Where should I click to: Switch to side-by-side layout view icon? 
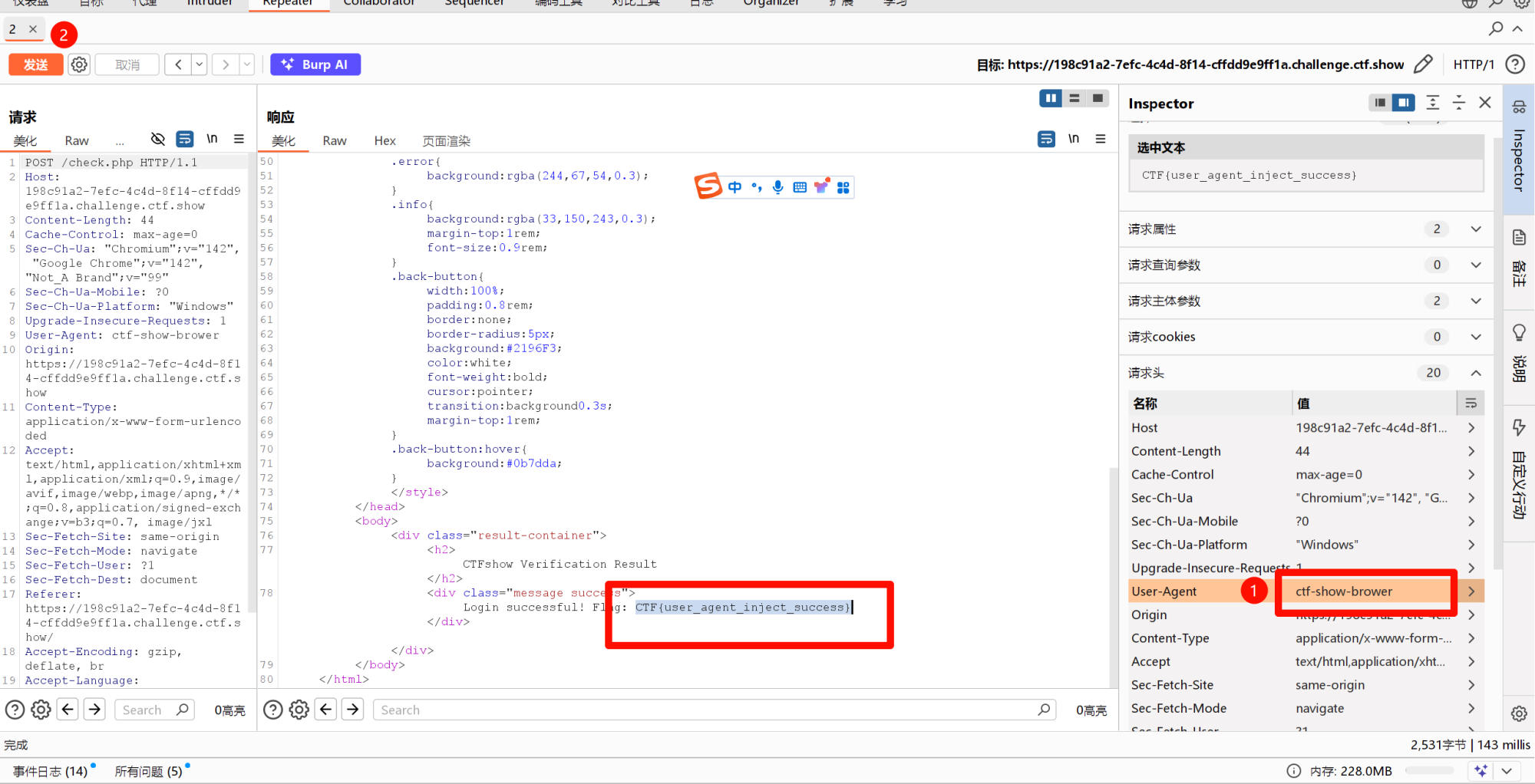[1050, 98]
